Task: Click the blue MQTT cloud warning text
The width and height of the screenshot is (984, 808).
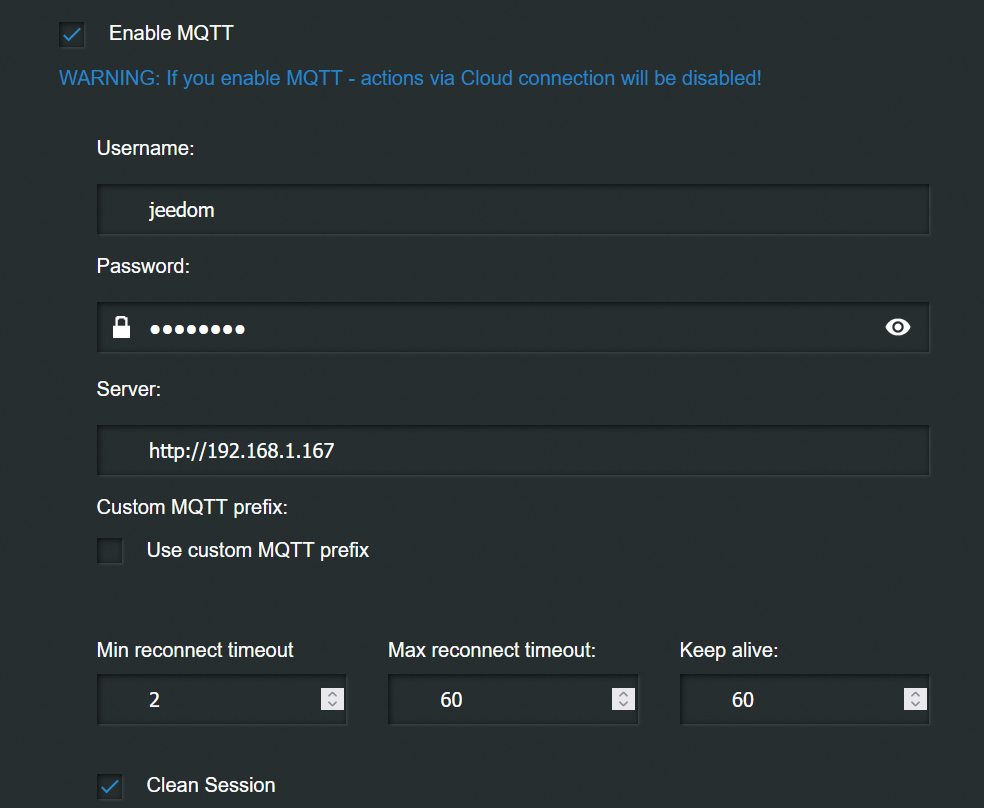Action: tap(410, 78)
